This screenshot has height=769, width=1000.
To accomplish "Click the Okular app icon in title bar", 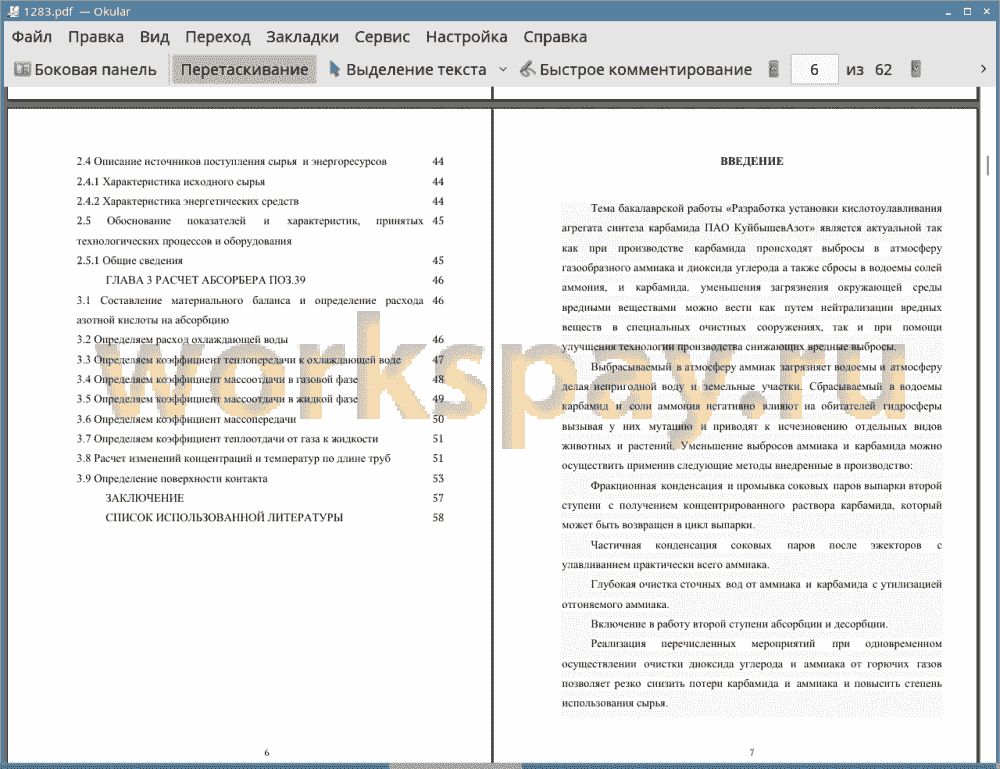I will pos(12,11).
